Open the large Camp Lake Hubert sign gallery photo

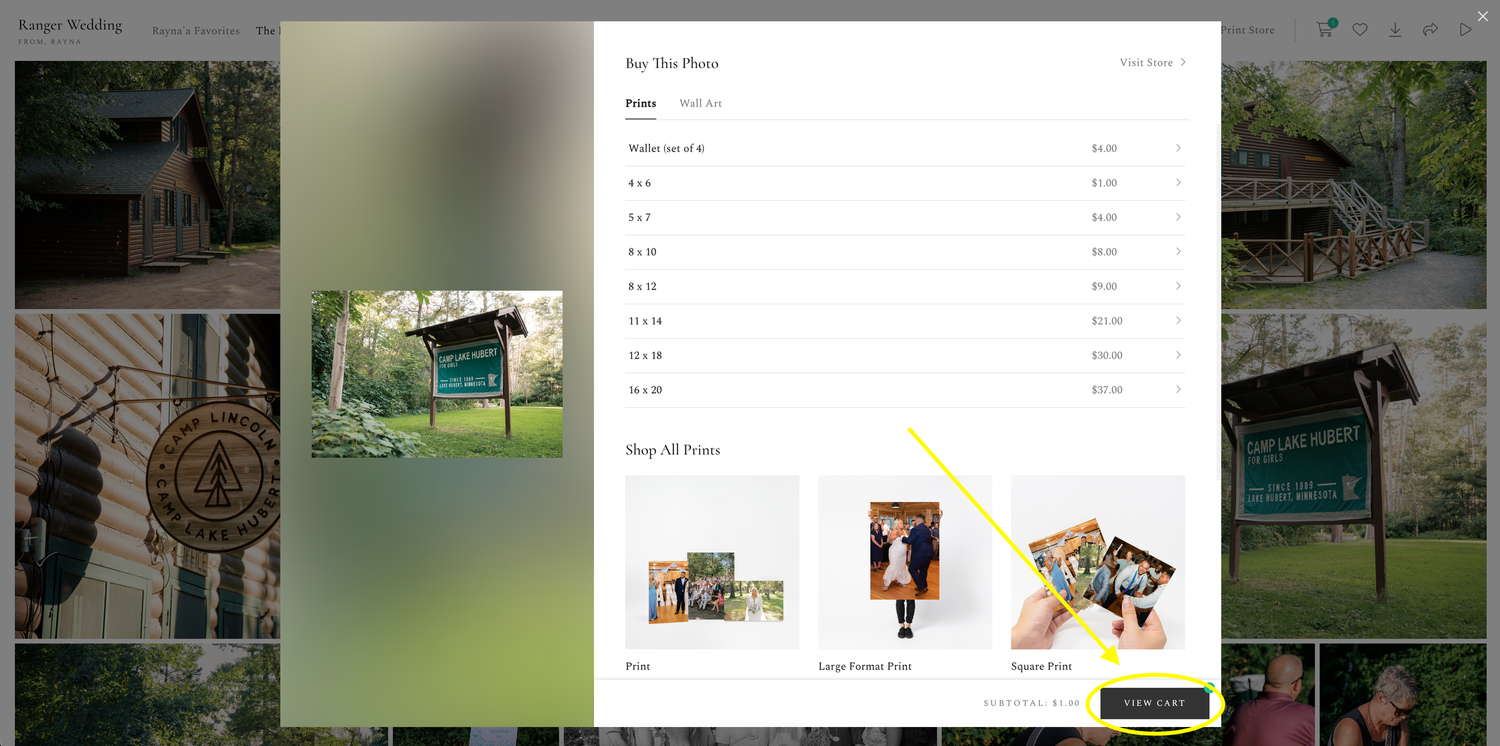pos(1354,476)
